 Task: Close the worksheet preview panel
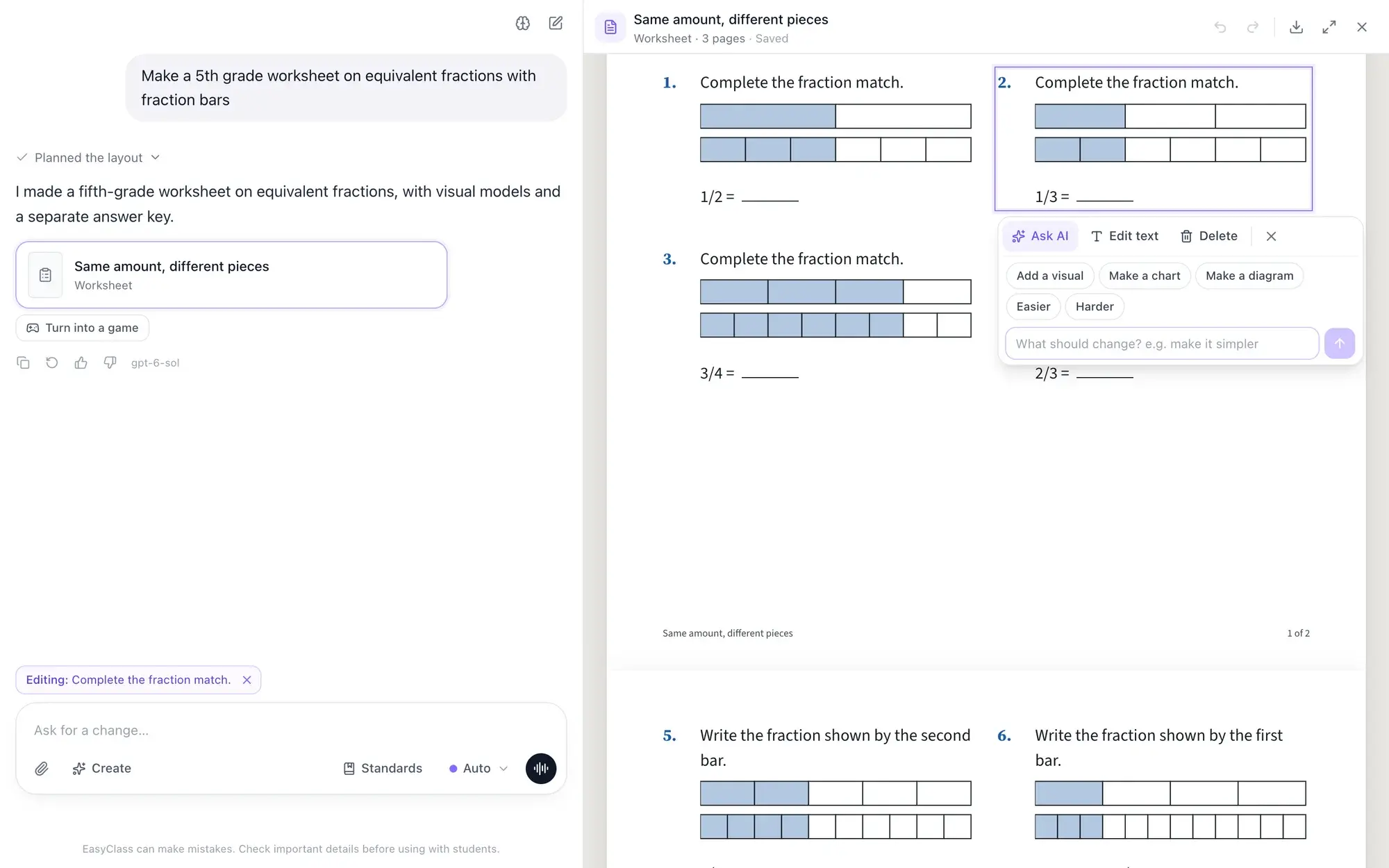point(1362,27)
